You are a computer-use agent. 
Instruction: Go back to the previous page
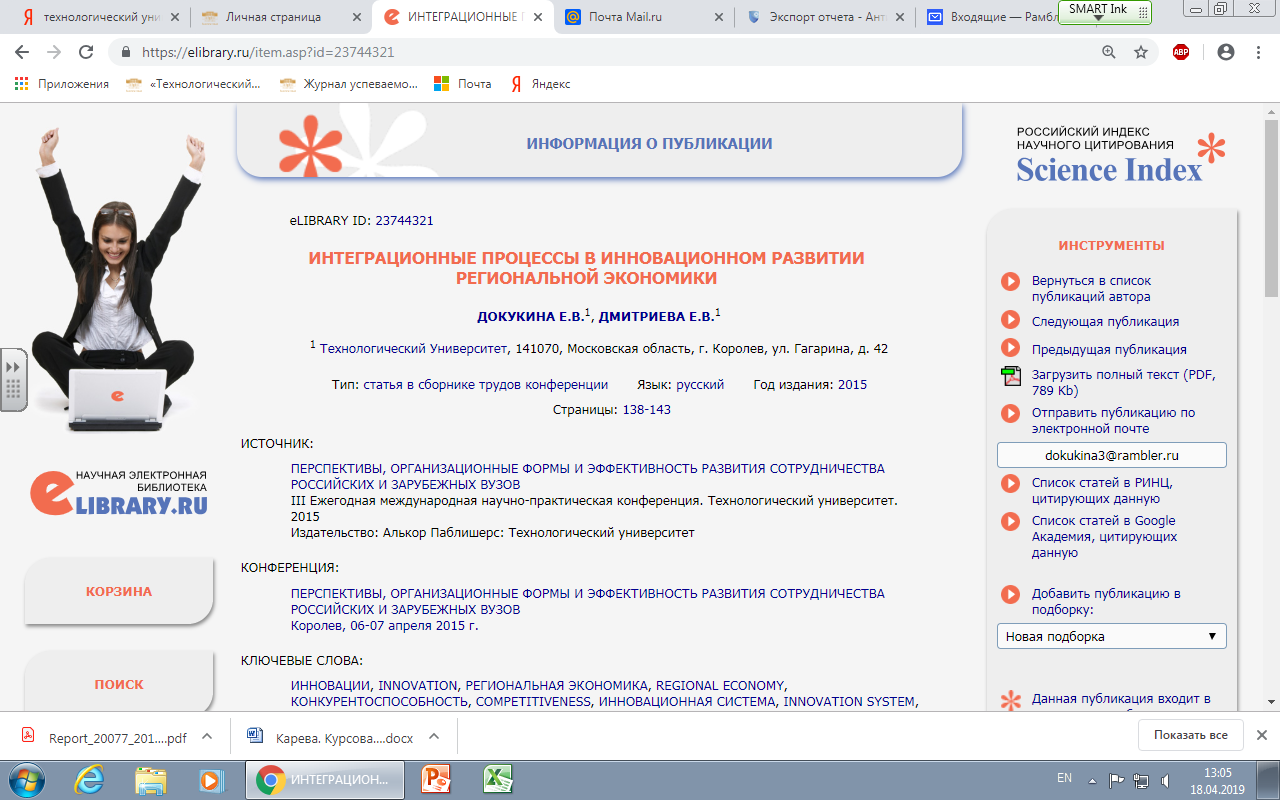[x=23, y=52]
